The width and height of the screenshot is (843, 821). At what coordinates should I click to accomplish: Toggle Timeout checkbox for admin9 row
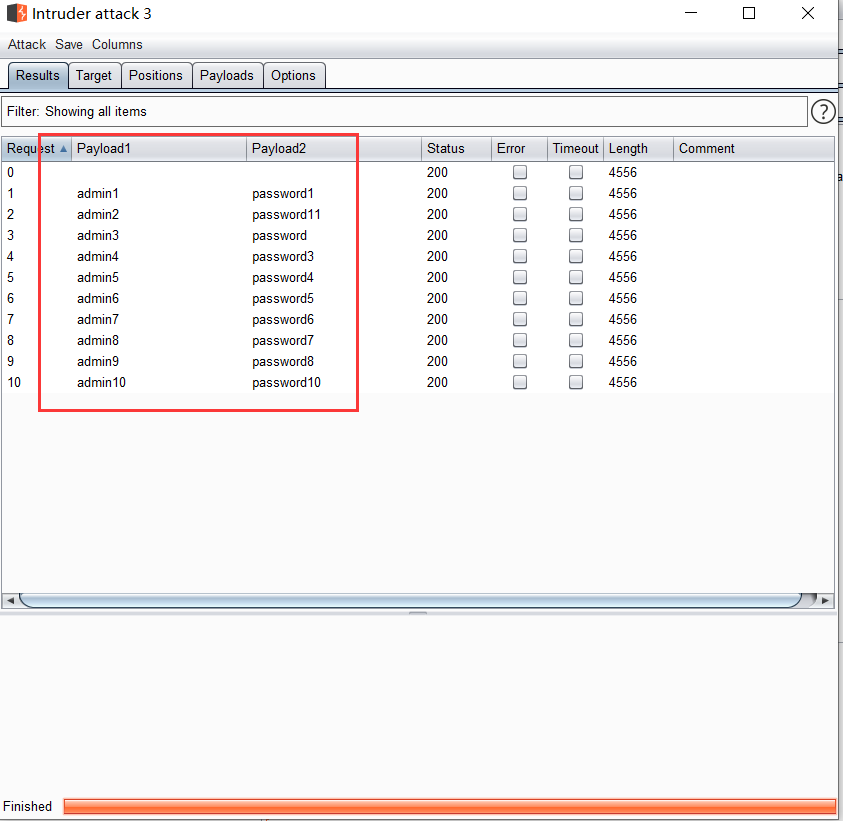(x=576, y=361)
